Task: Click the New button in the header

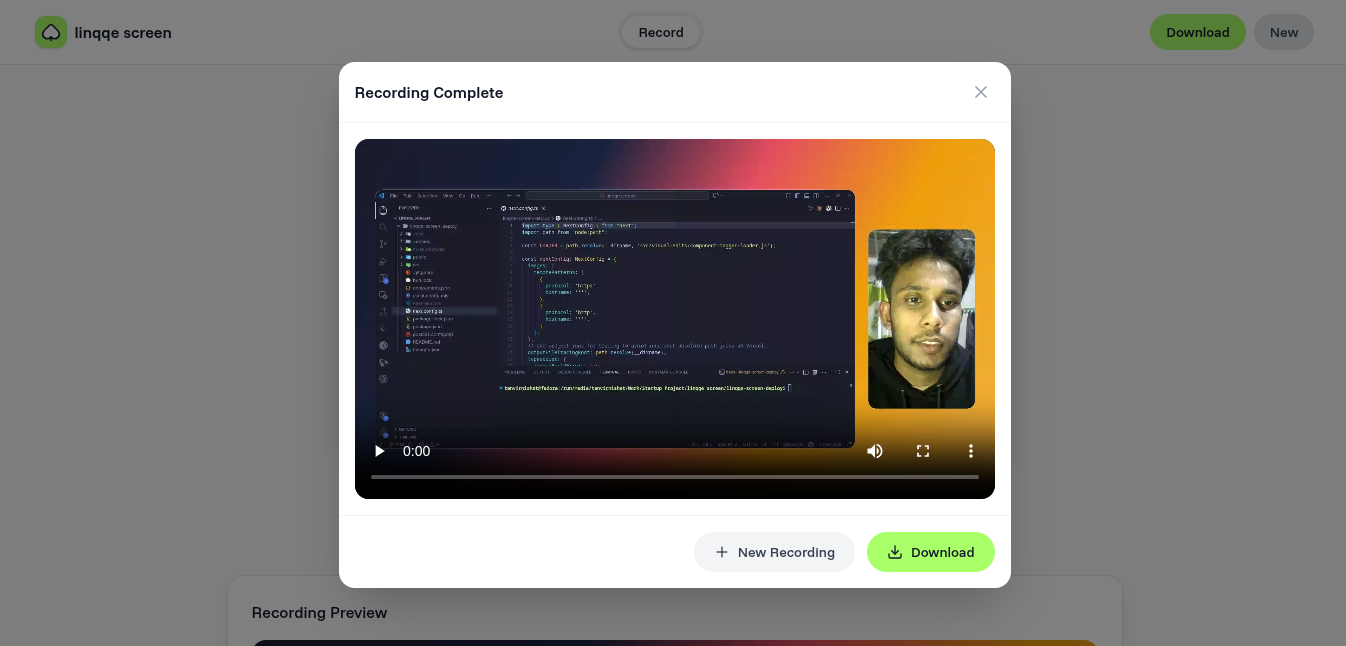Action: pos(1283,32)
